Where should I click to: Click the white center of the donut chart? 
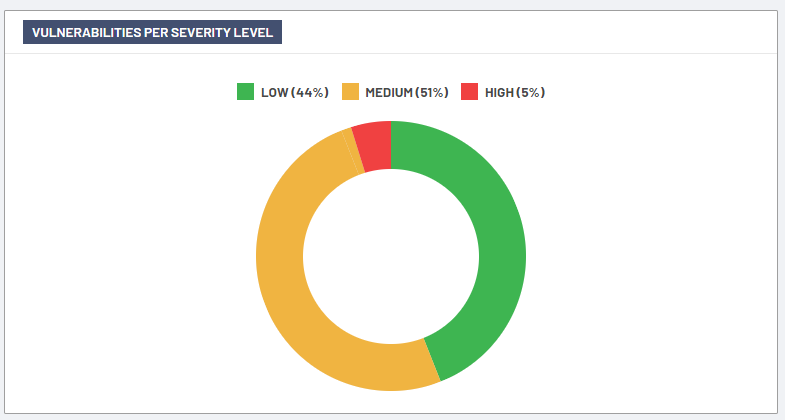tap(391, 256)
